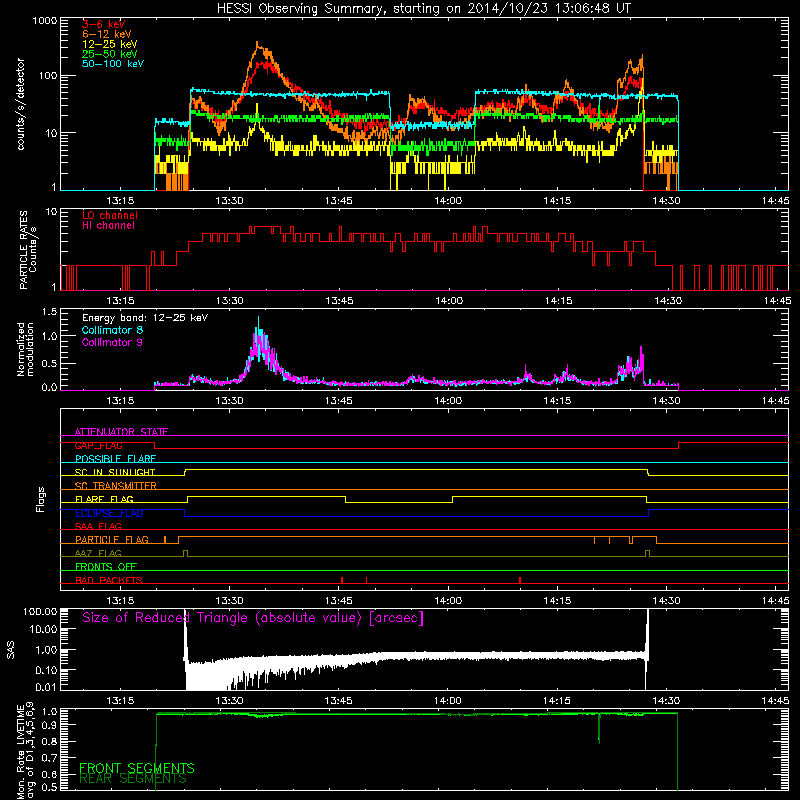Click the HESSI Observing Summary title text
Viewport: 800px width, 800px height.
[x=424, y=9]
